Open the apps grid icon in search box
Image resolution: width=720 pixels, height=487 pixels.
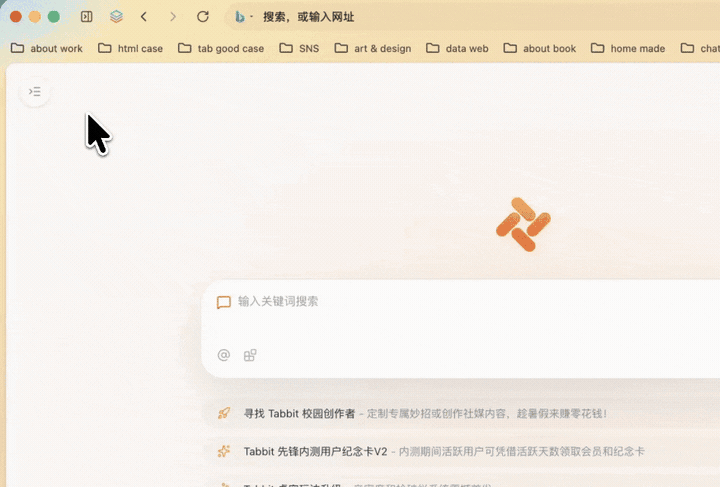pyautogui.click(x=250, y=355)
